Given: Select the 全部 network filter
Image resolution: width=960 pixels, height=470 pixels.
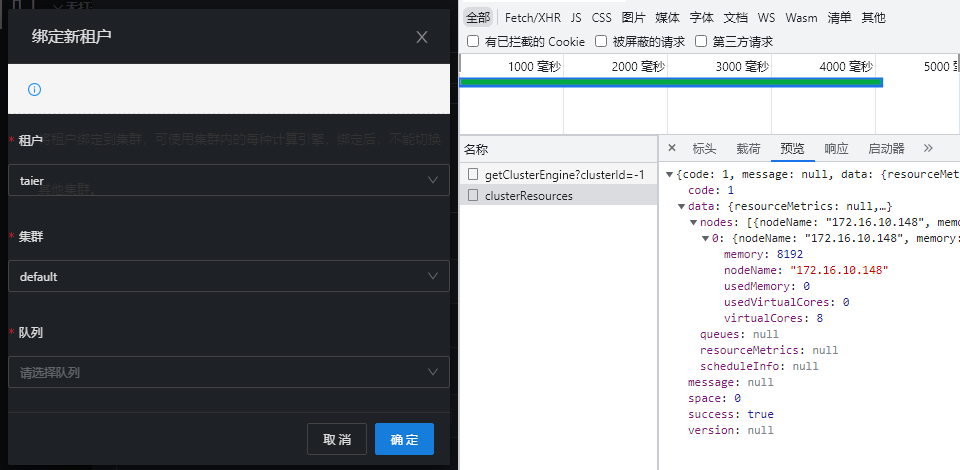Looking at the screenshot, I should click(x=478, y=18).
